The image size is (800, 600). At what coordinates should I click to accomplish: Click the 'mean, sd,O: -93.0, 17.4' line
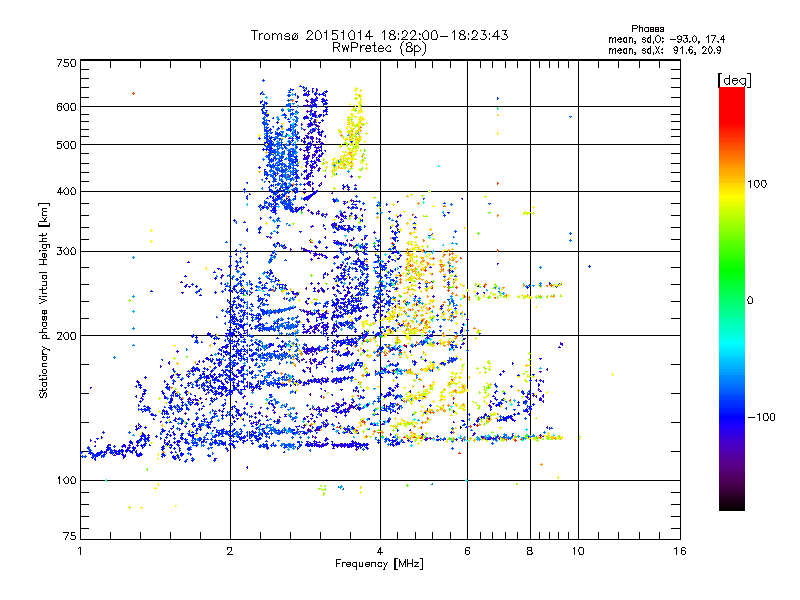click(x=666, y=39)
